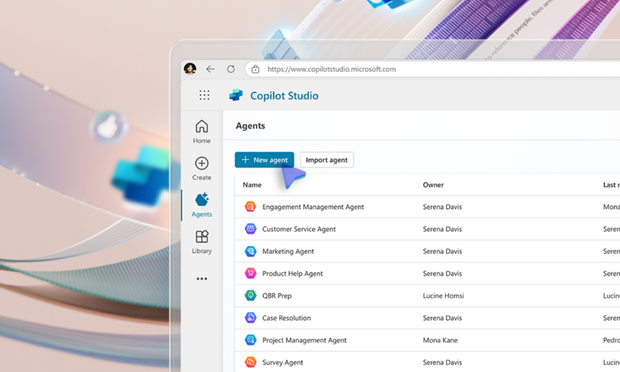Click the Case Resolution icon
This screenshot has height=372, width=620.
[x=250, y=317]
